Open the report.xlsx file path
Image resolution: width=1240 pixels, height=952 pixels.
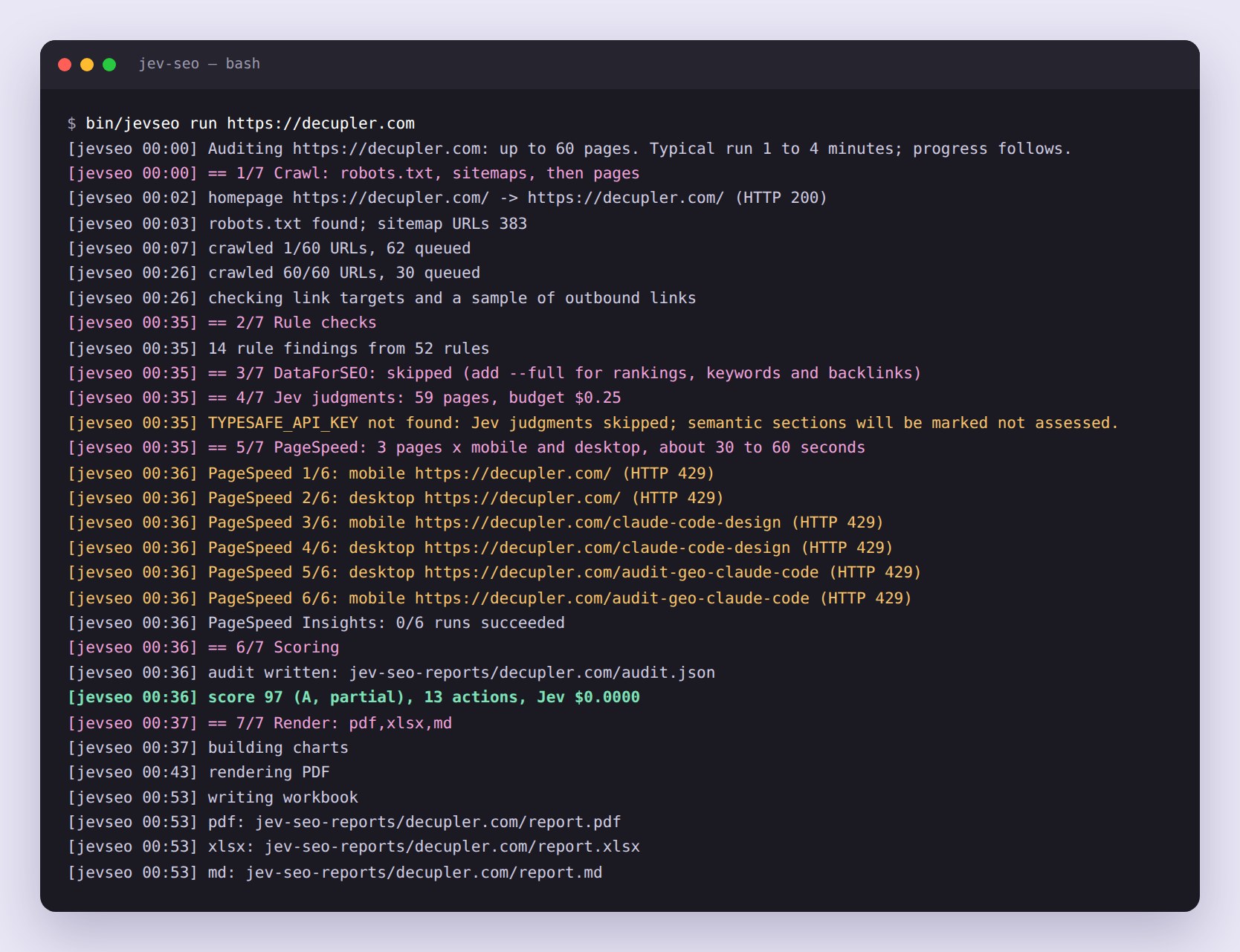(x=452, y=846)
